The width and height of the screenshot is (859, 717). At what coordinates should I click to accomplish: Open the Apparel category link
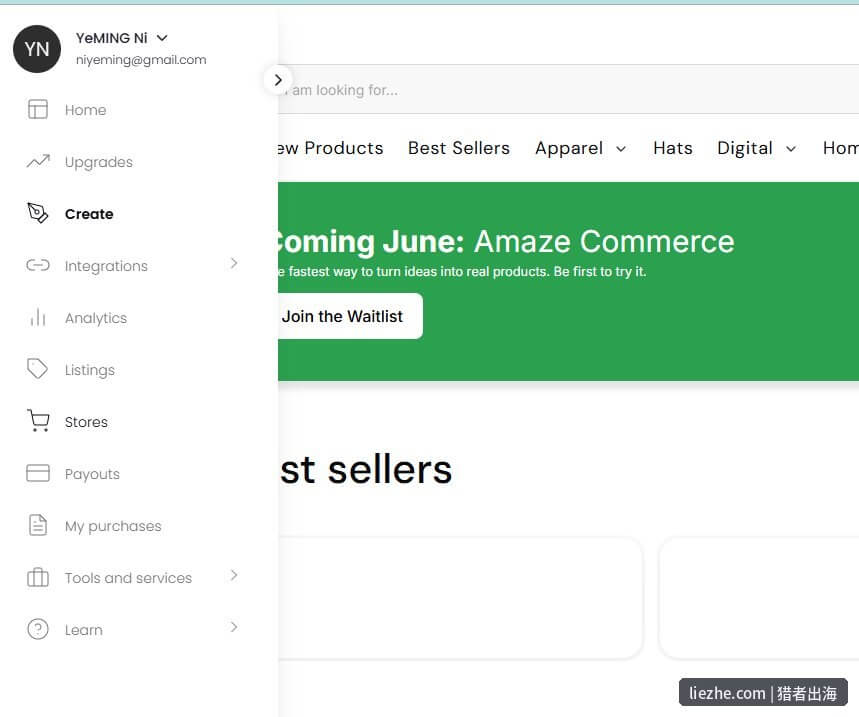[569, 148]
